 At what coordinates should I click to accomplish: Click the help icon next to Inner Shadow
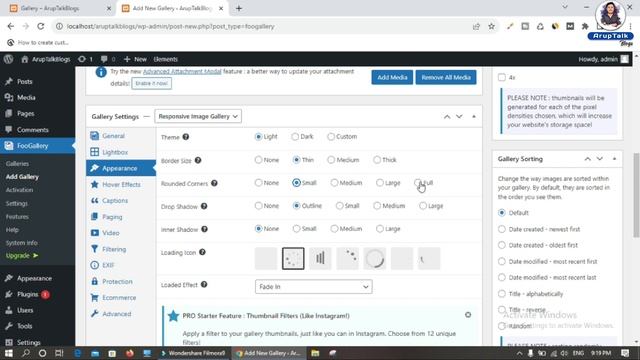(204, 229)
